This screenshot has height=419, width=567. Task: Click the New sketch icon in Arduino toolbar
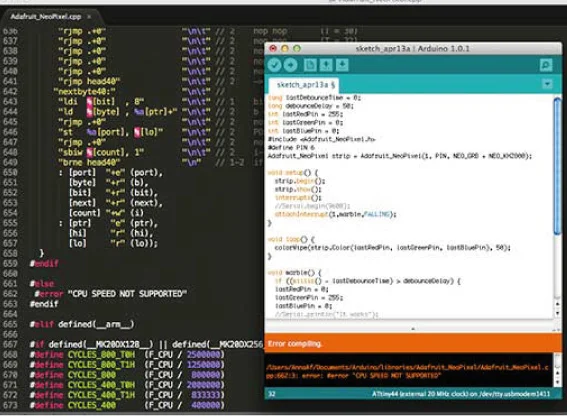click(310, 65)
